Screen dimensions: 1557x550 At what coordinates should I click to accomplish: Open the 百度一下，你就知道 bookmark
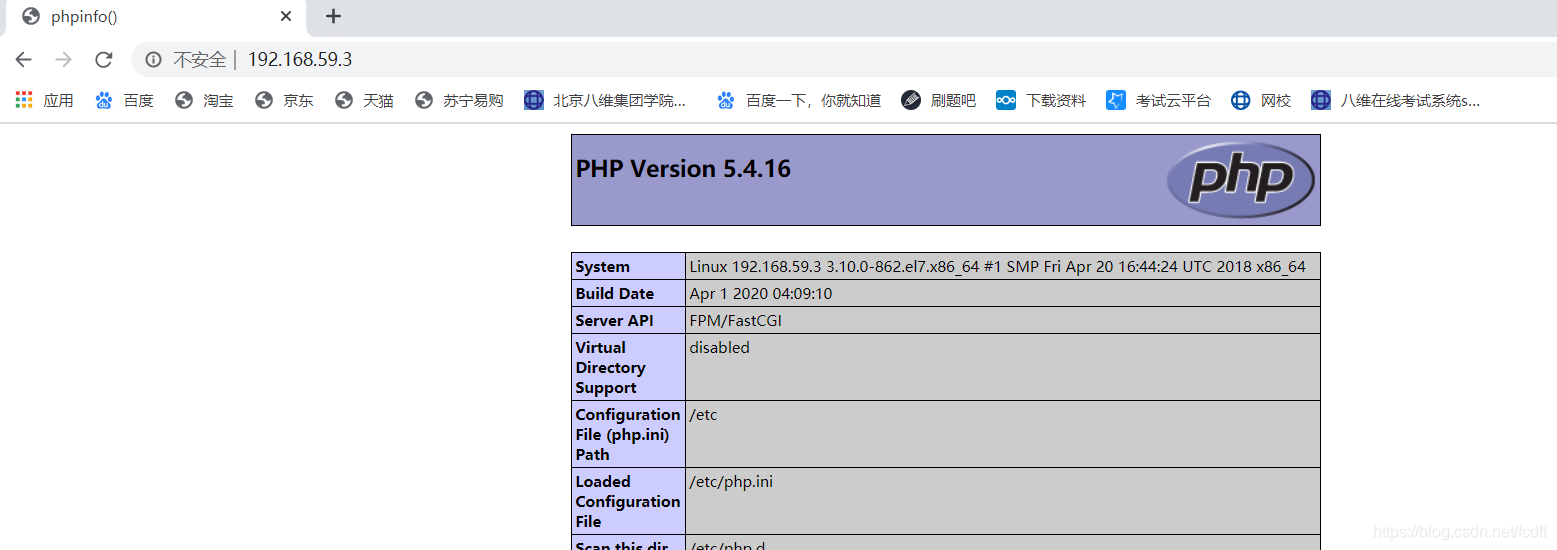799,100
